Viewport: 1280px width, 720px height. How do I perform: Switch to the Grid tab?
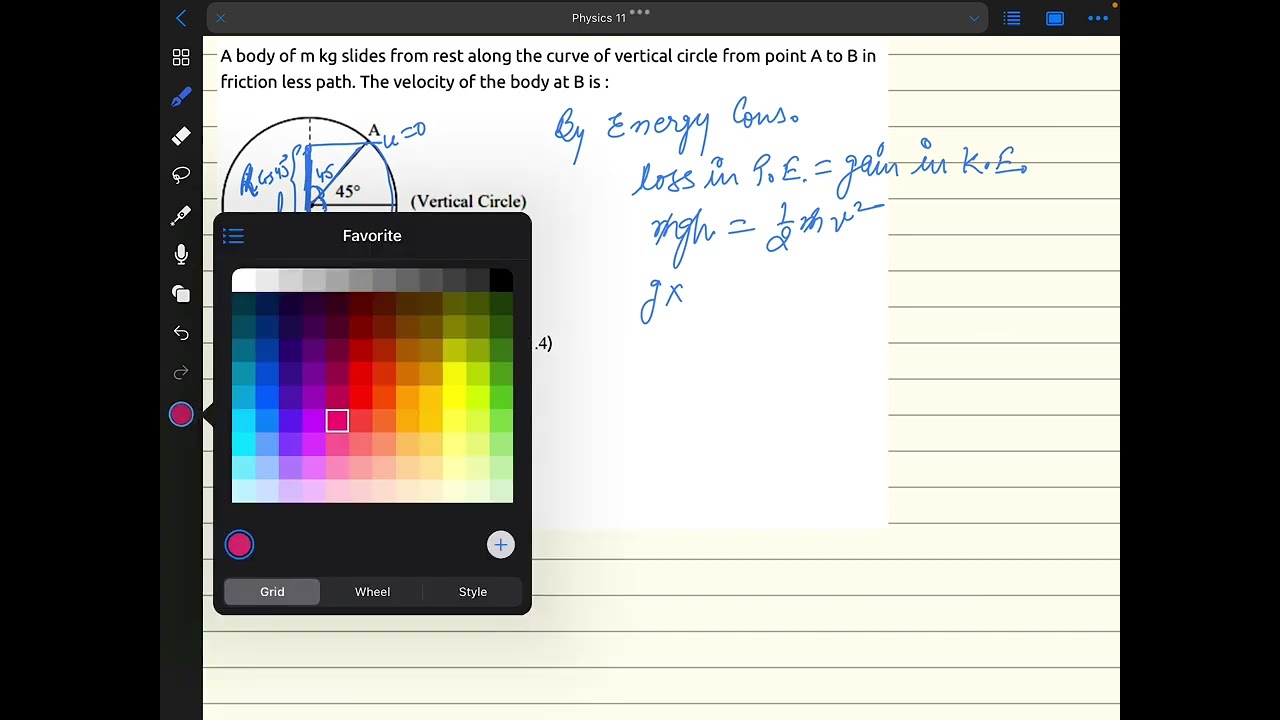tap(272, 592)
